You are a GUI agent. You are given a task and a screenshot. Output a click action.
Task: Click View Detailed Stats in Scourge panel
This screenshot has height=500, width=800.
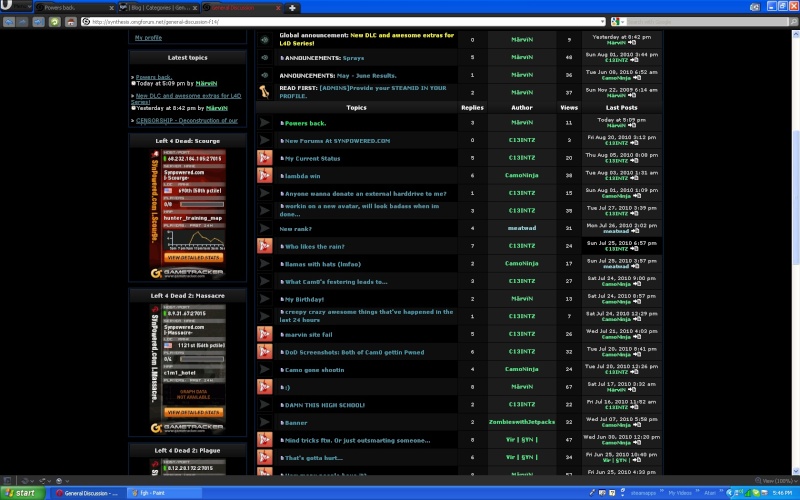pyautogui.click(x=193, y=258)
